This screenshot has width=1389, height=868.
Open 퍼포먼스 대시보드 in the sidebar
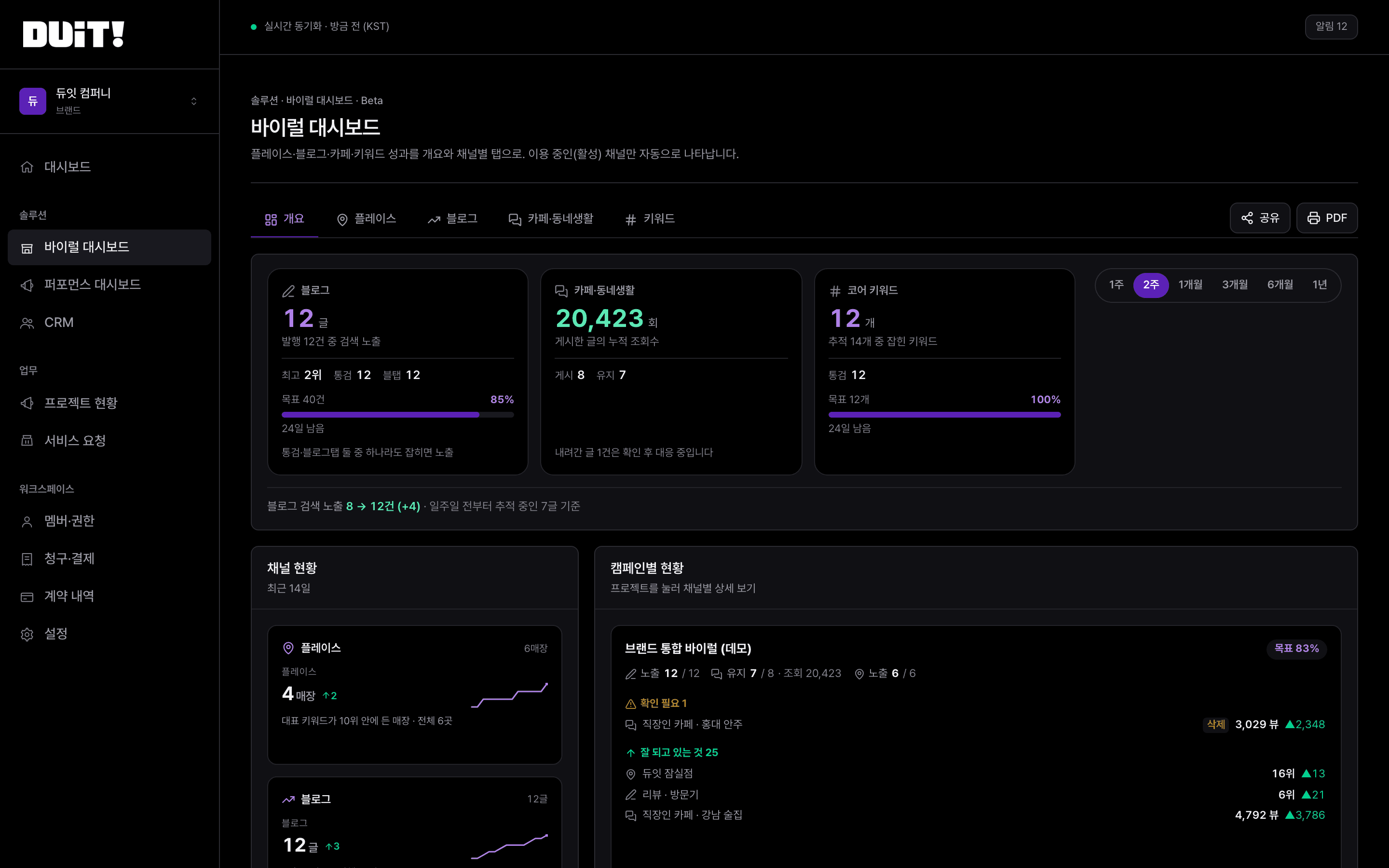pyautogui.click(x=109, y=285)
